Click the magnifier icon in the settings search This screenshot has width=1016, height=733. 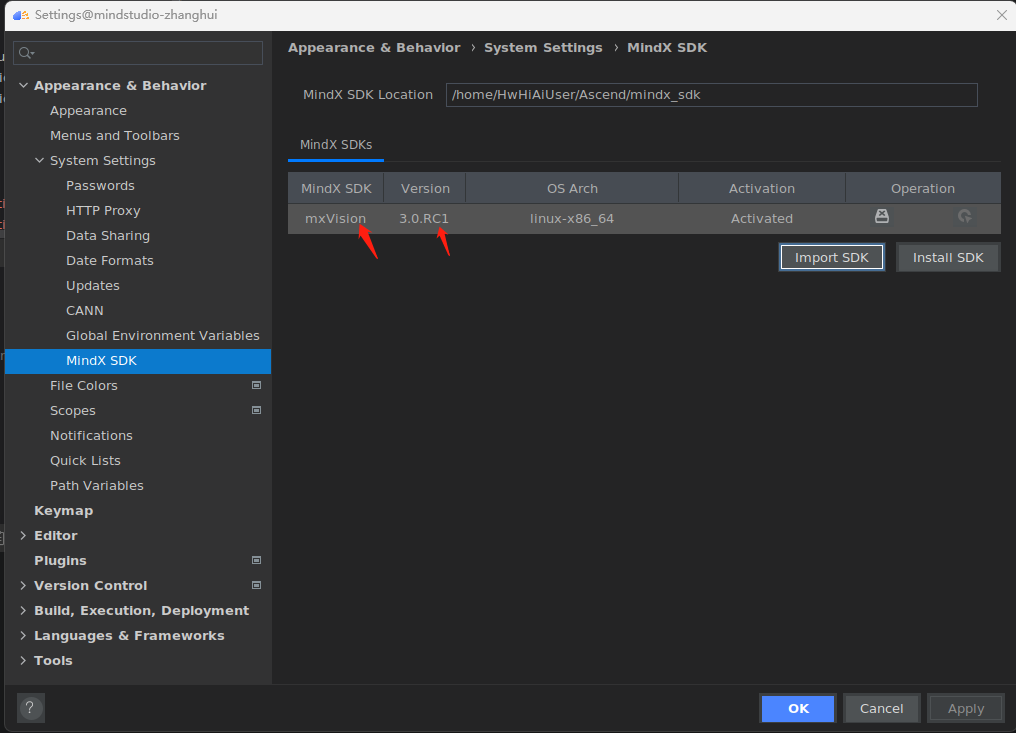(26, 53)
